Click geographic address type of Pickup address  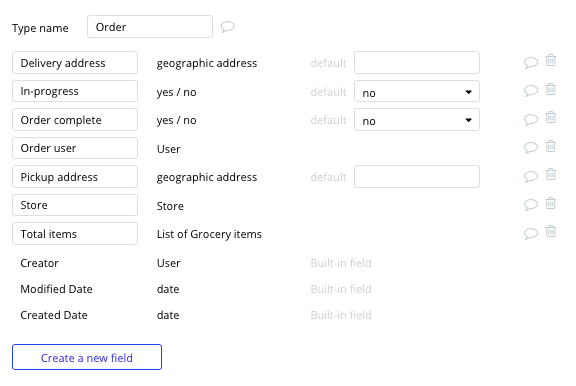coord(207,177)
